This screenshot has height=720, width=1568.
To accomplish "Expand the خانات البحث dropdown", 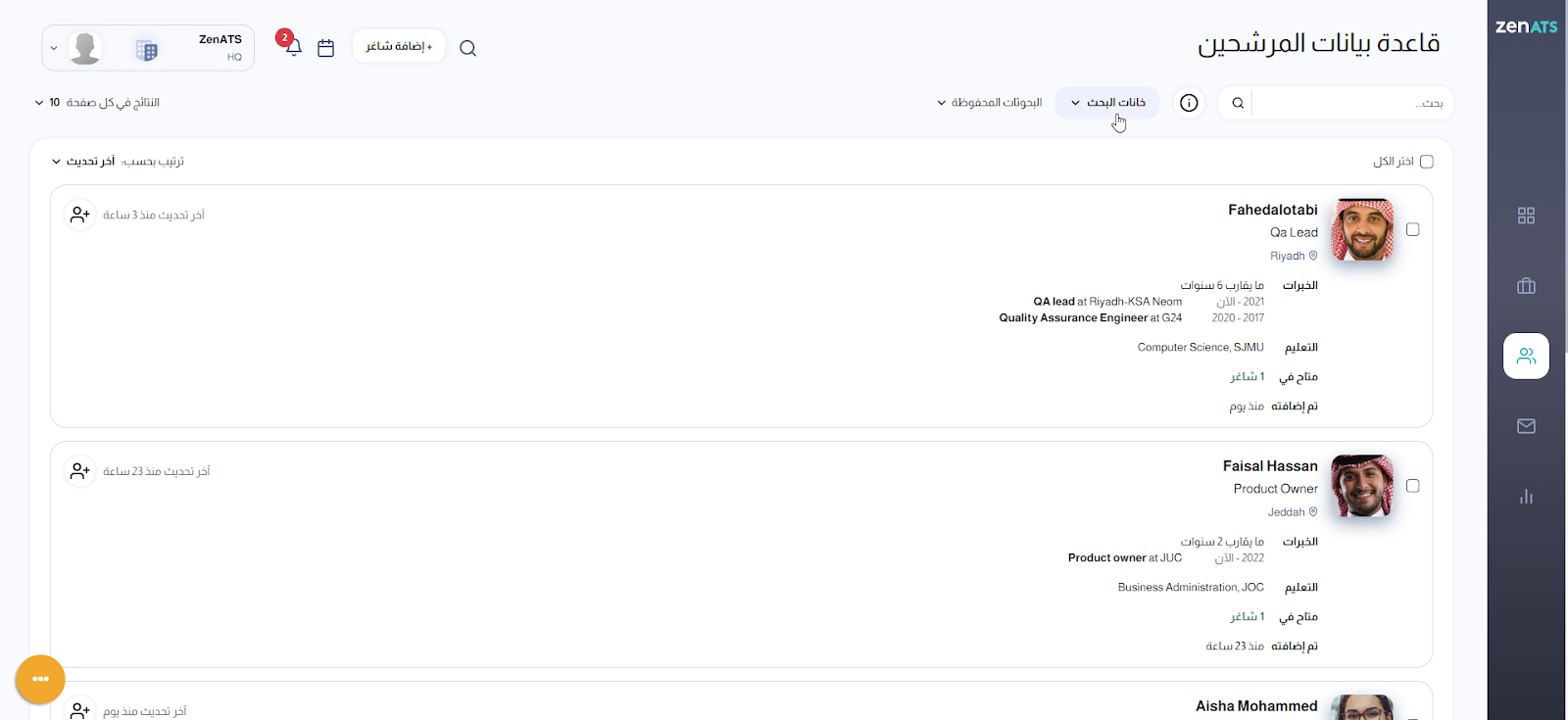I will click(x=1107, y=103).
